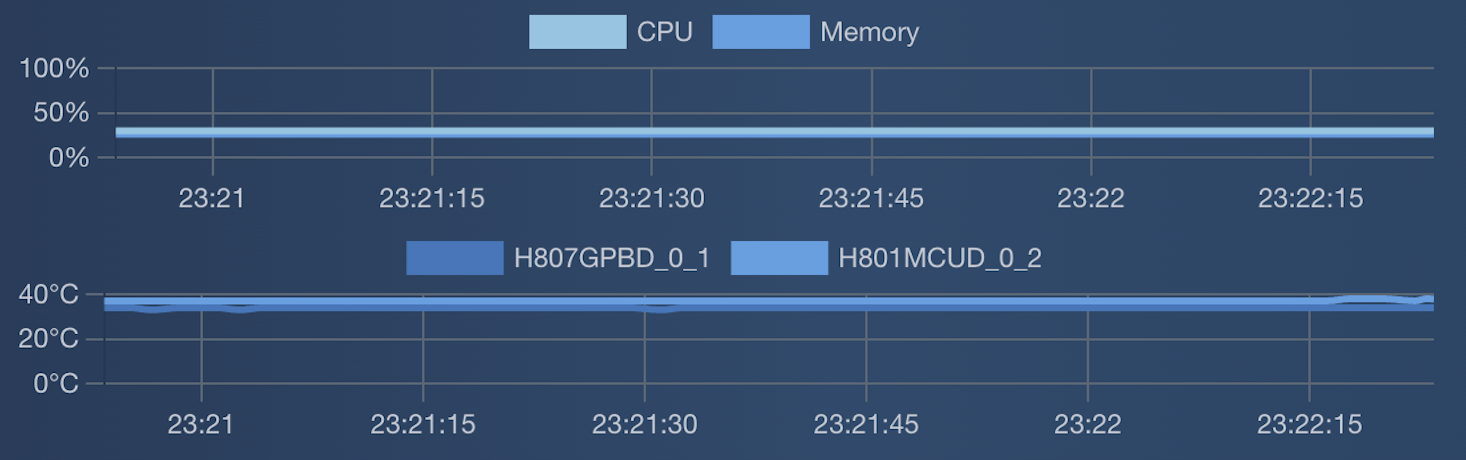The height and width of the screenshot is (460, 1466).
Task: Toggle the H807GPBD_0_1 temperature series label
Action: coord(612,259)
